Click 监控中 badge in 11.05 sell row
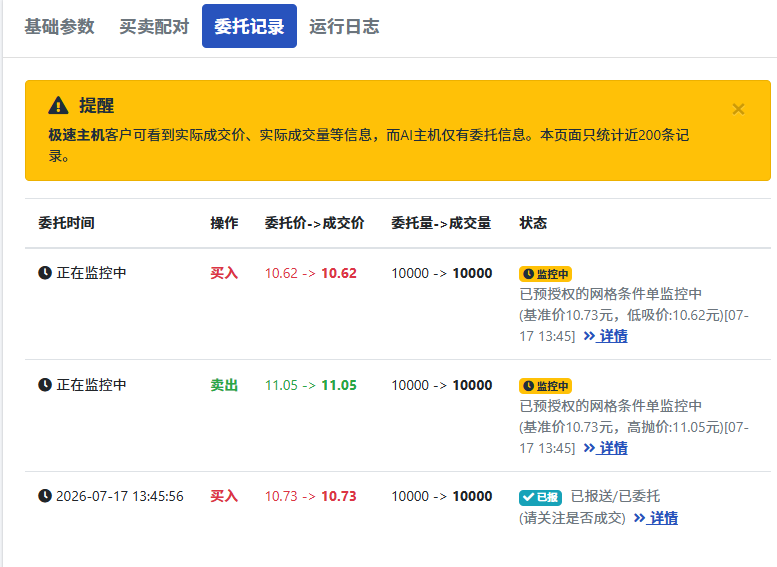 (546, 386)
